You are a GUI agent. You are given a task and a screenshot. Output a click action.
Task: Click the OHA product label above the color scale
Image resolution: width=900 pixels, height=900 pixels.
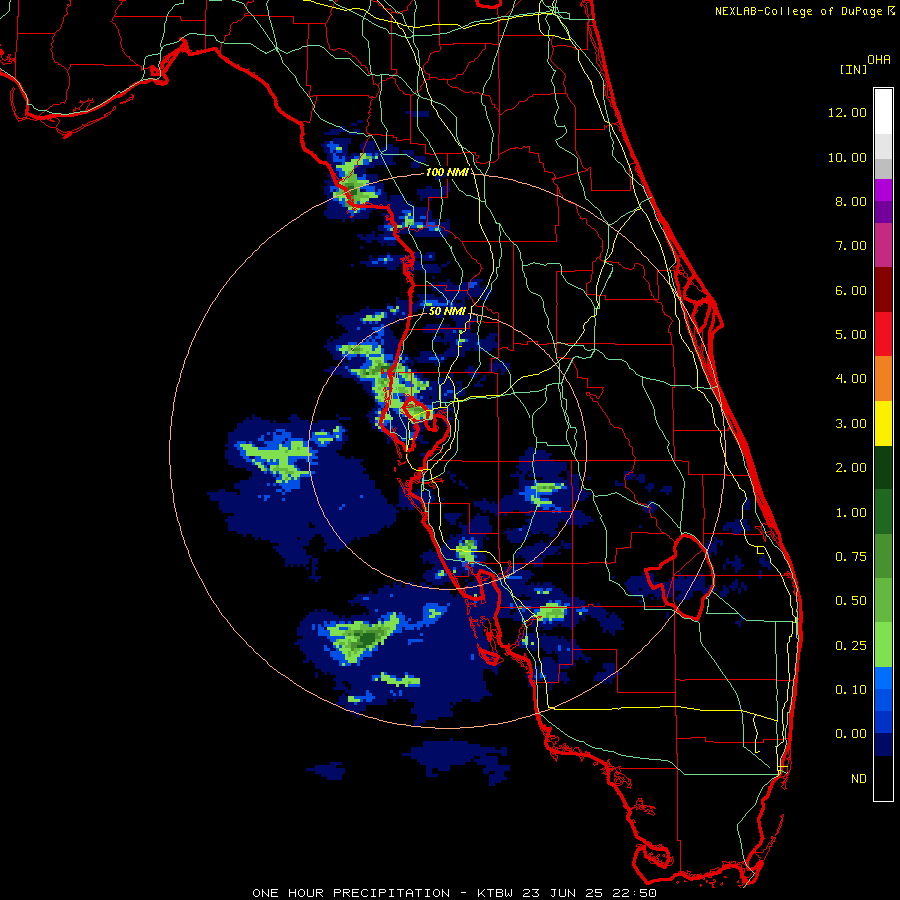coord(879,60)
